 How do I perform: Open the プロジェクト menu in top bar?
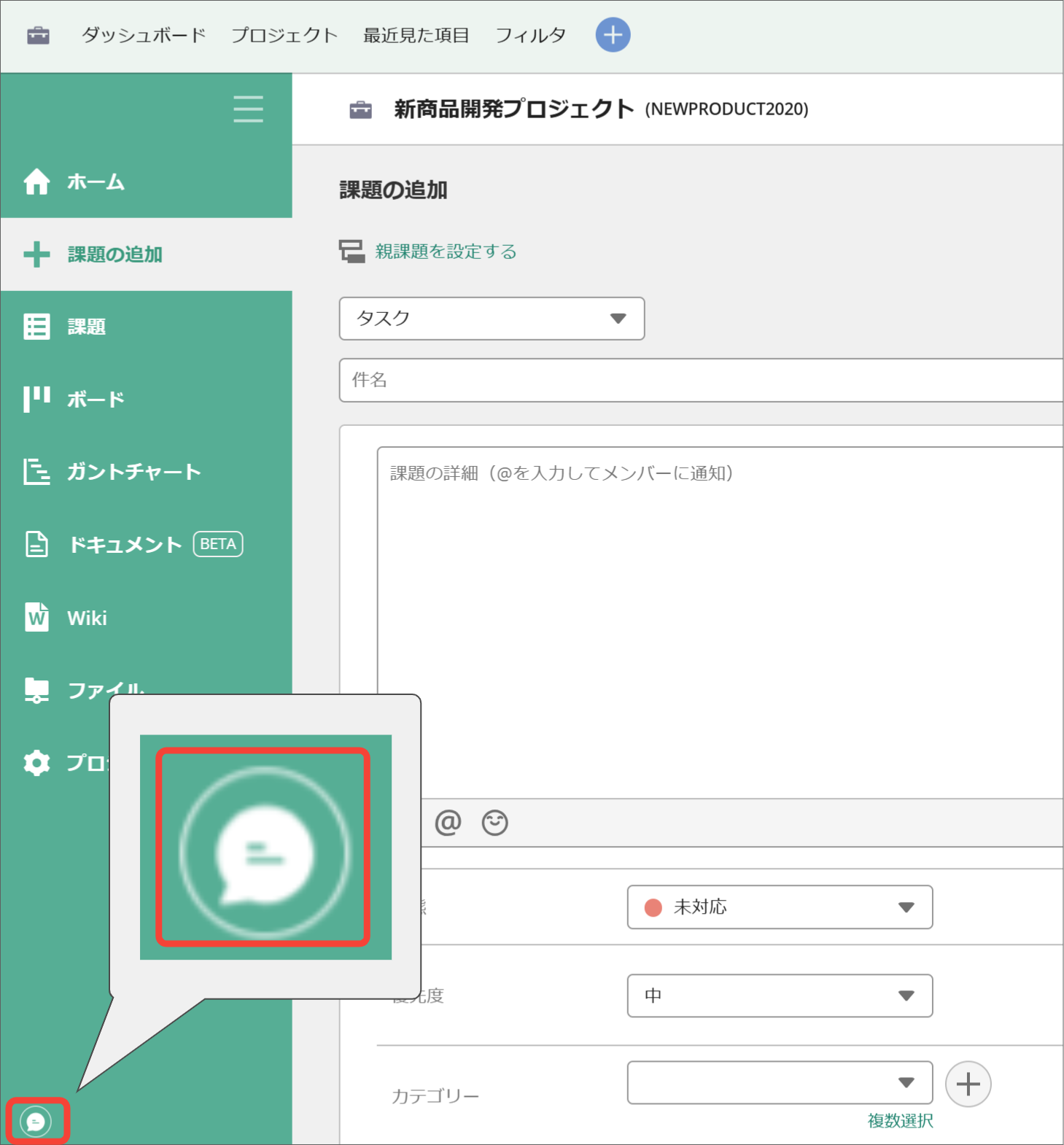284,35
